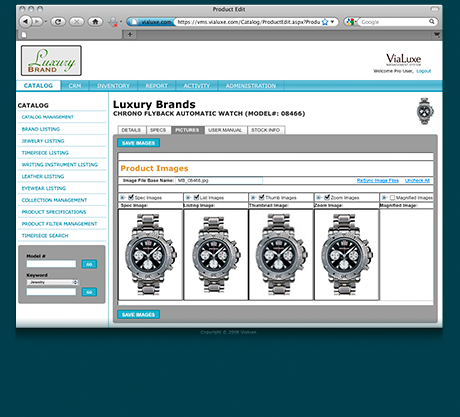Viewport: 460px width, 417px height.
Task: Click the Google search magnifier icon
Action: click(432, 22)
